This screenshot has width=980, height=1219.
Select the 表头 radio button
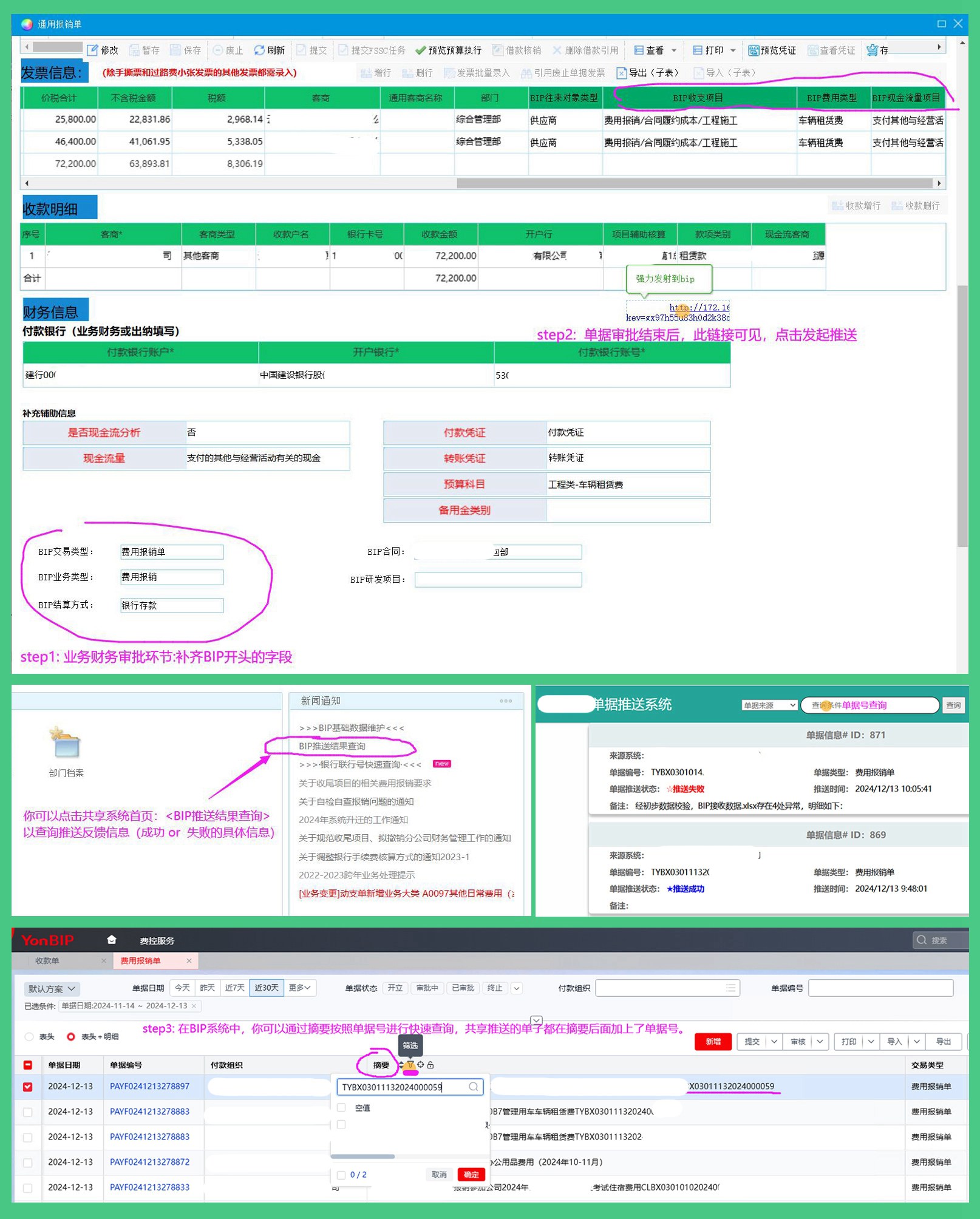coord(29,1036)
